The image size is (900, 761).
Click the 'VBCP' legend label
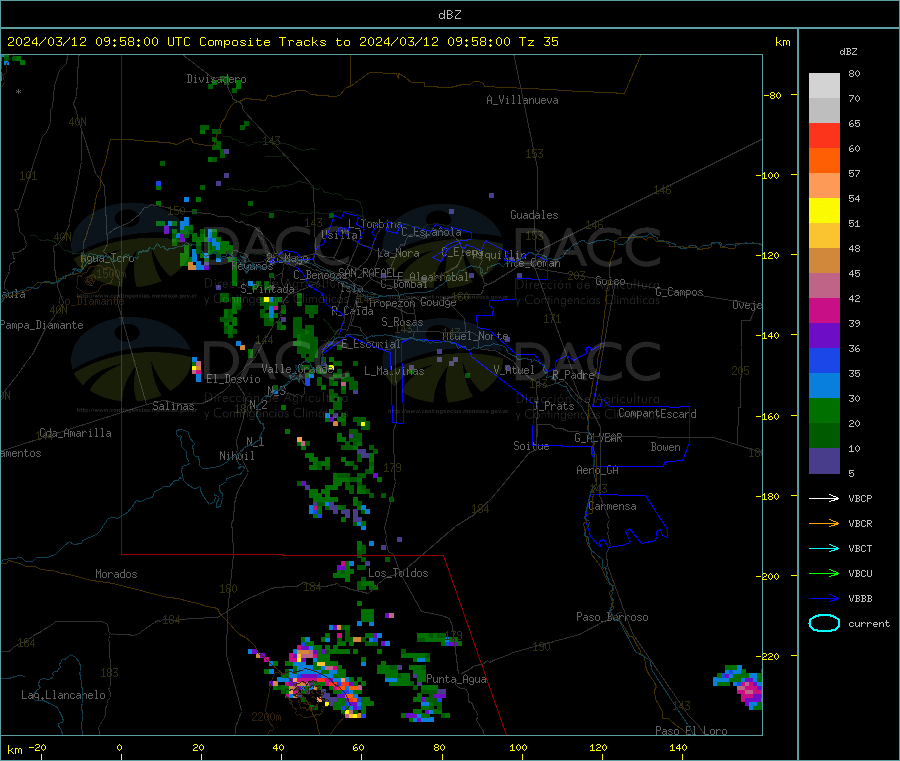point(860,499)
